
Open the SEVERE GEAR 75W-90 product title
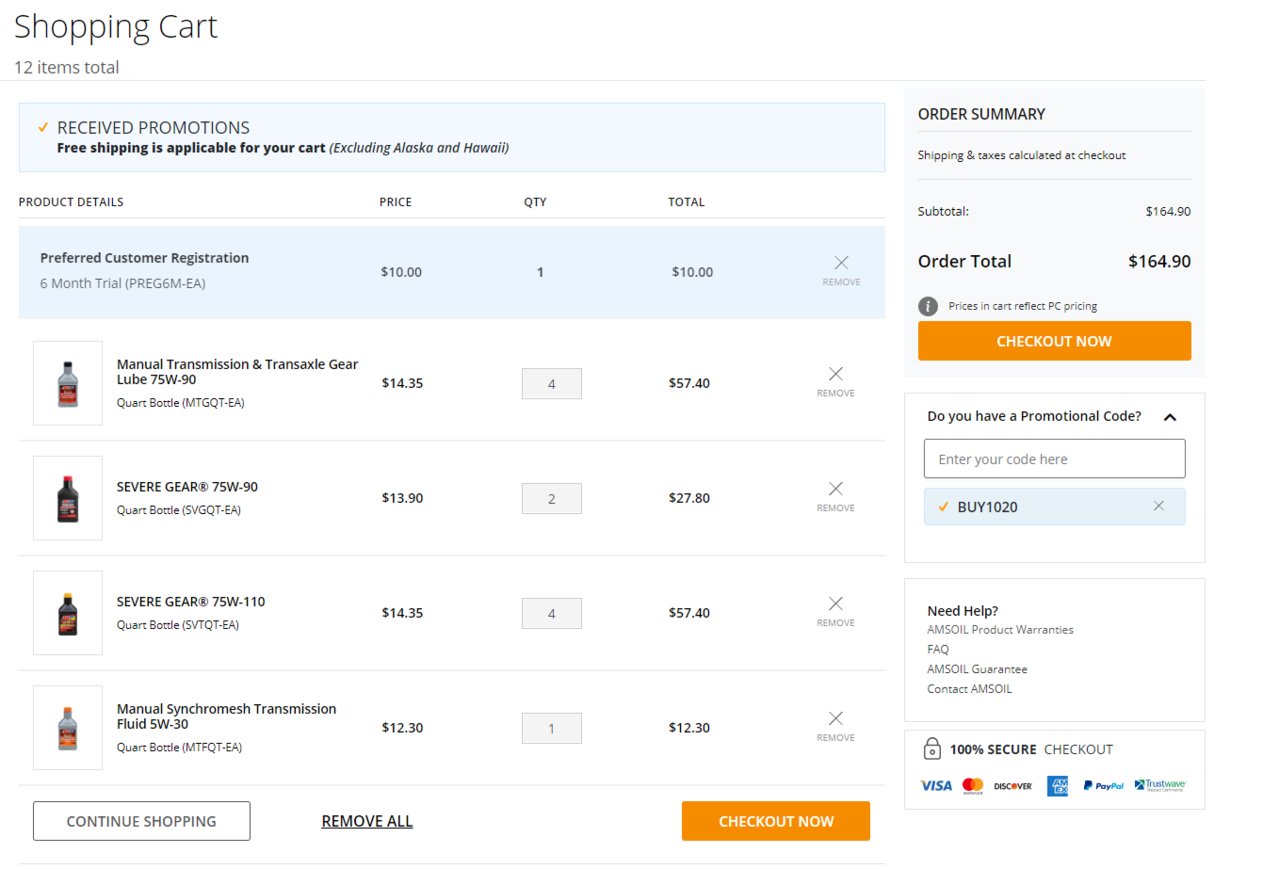(187, 487)
